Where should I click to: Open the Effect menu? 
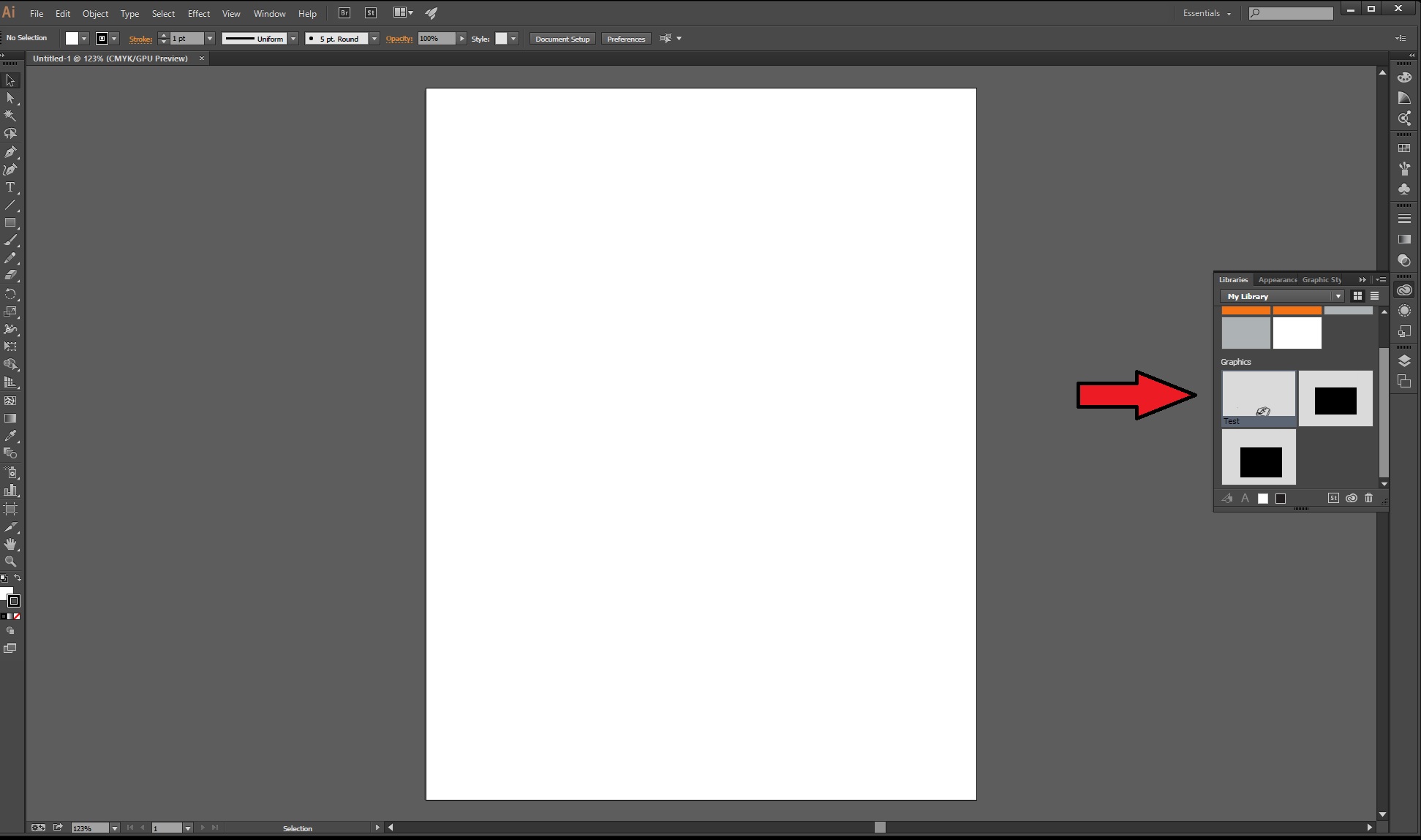click(199, 13)
